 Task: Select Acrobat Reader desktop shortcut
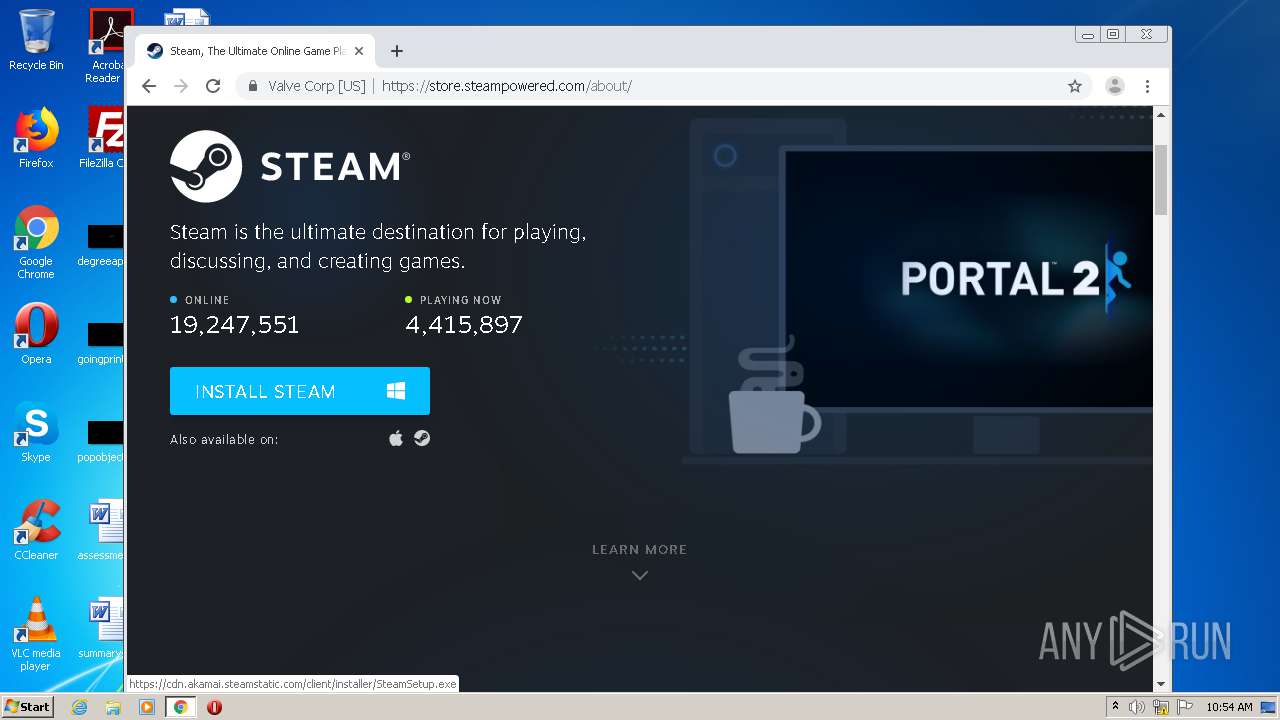coord(106,46)
